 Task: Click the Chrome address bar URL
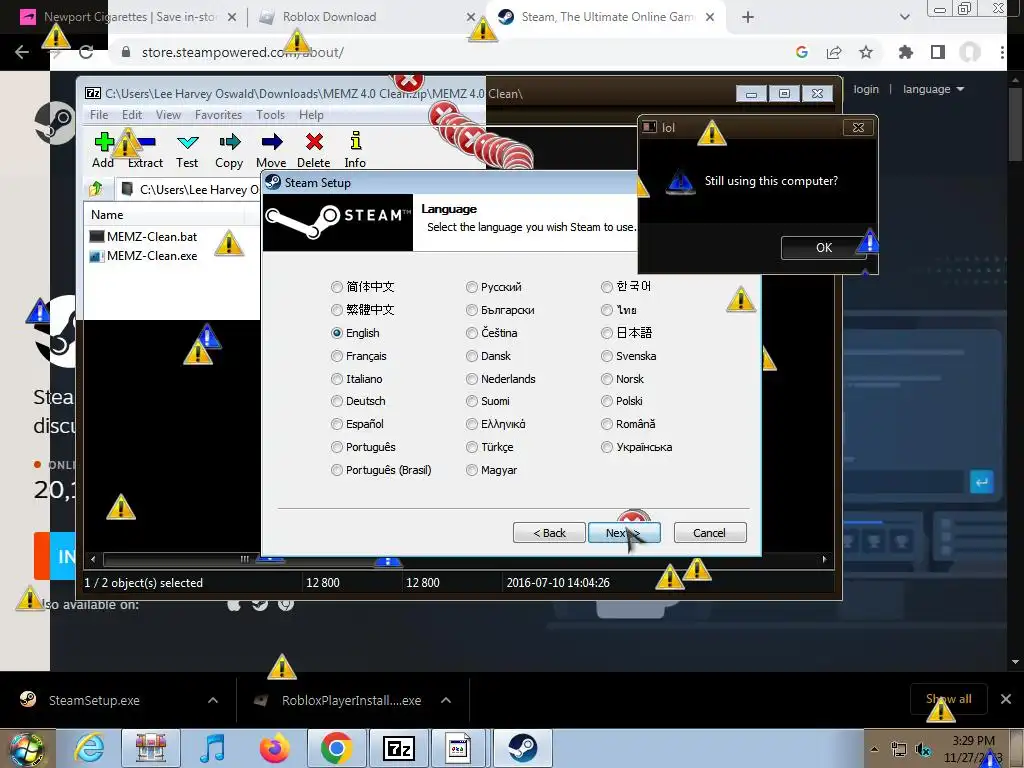coord(242,52)
